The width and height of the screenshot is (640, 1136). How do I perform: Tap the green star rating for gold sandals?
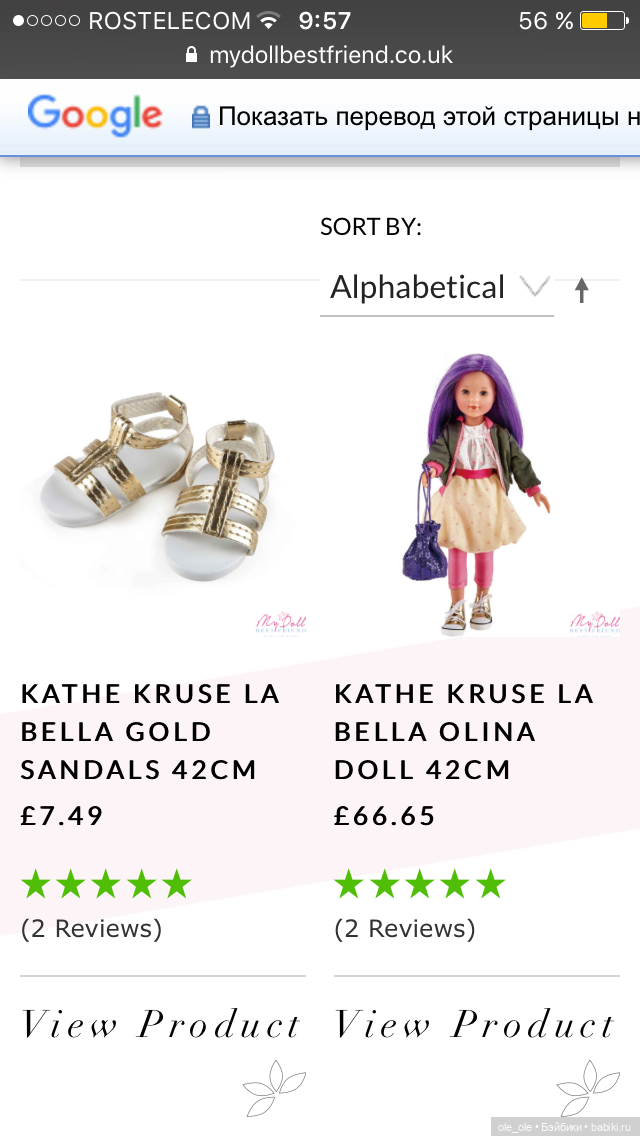[x=106, y=884]
